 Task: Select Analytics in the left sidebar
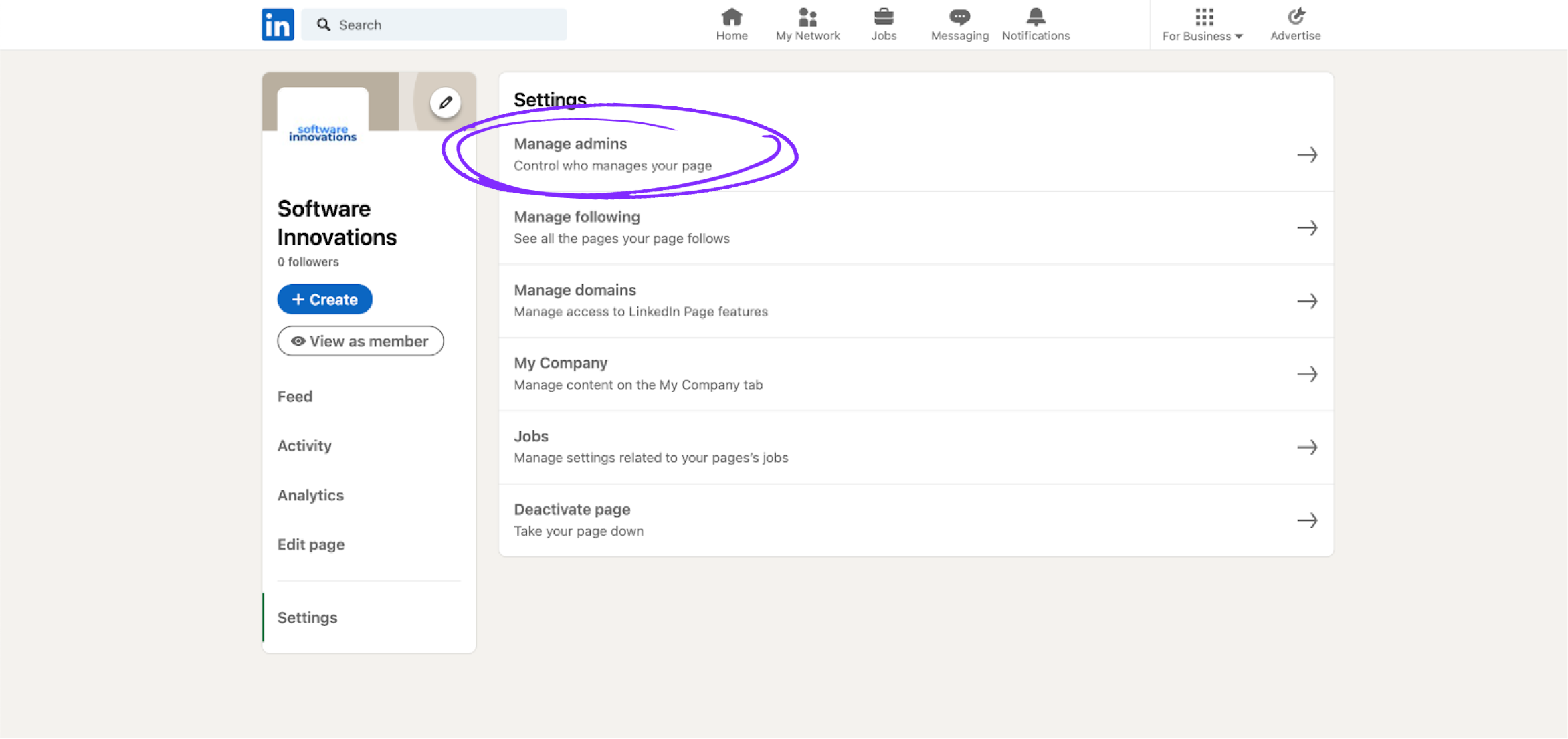(310, 495)
